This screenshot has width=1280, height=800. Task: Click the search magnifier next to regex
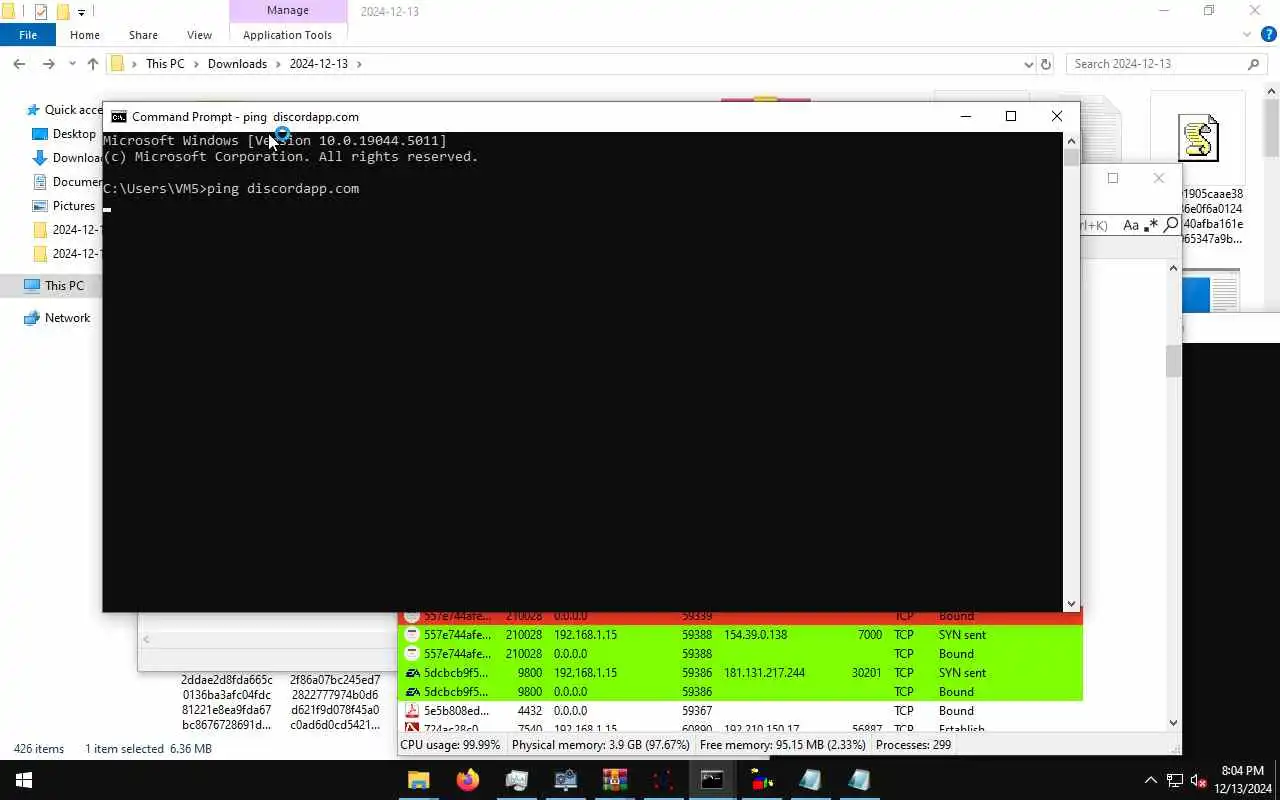tap(1171, 225)
